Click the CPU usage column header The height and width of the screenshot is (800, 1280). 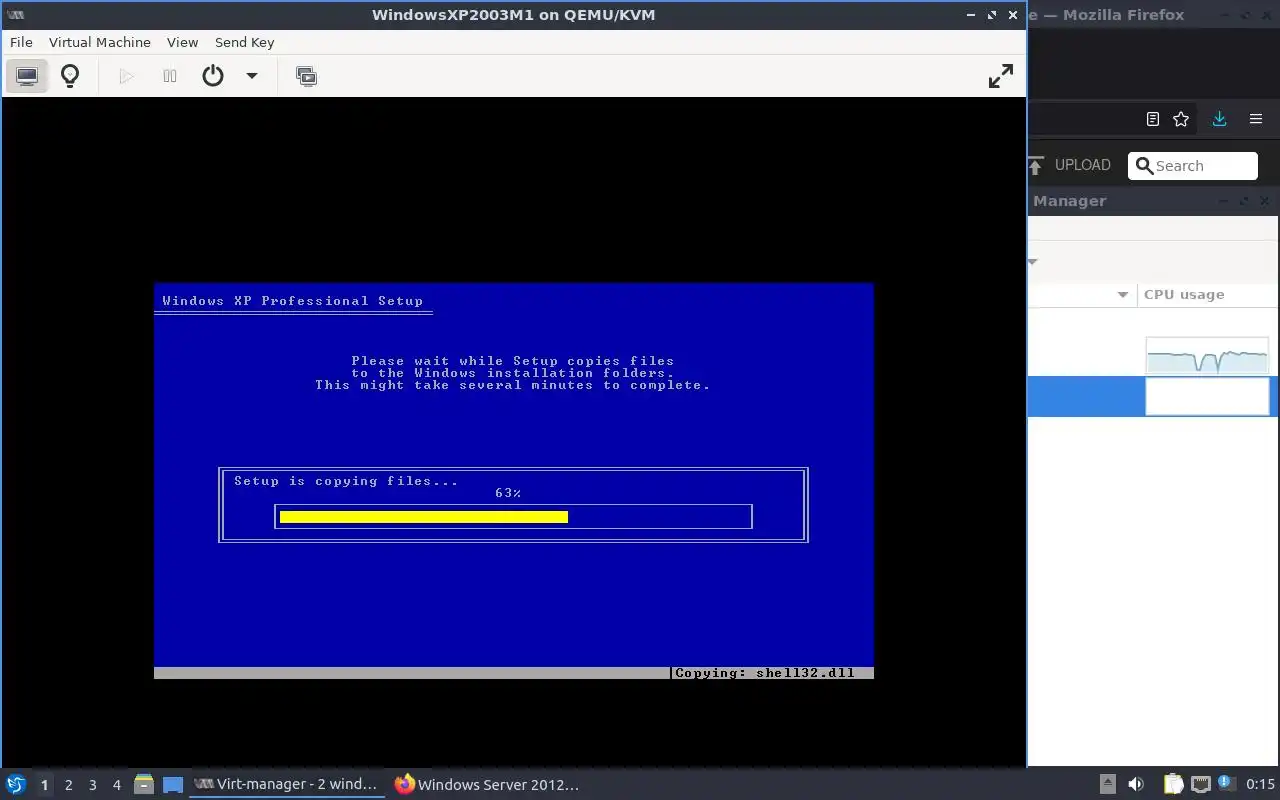[x=1184, y=295]
